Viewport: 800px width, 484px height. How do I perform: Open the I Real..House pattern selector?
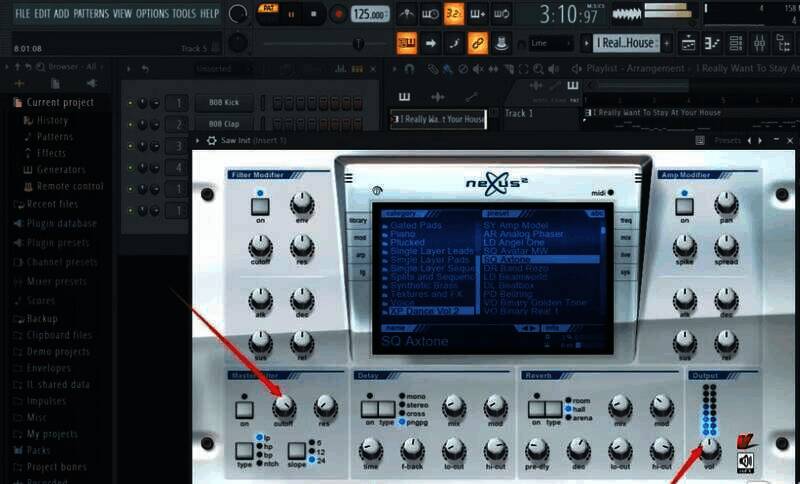(x=627, y=43)
